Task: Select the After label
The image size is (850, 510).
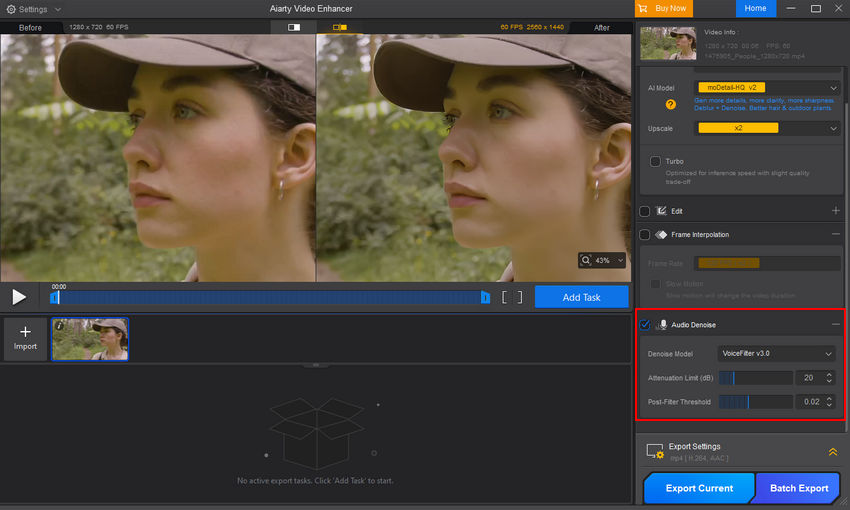Action: 602,28
